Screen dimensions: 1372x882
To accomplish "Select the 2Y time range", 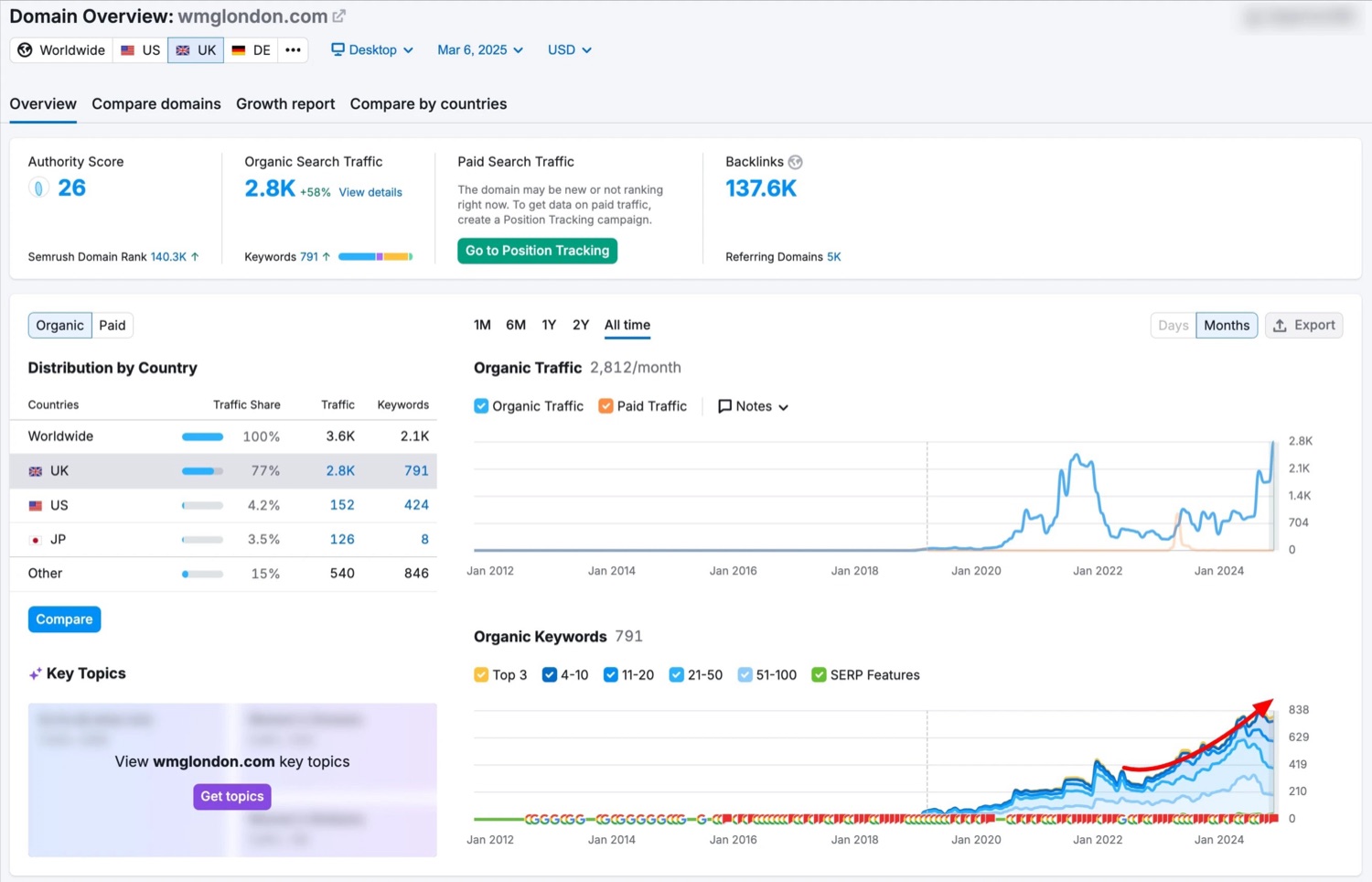I will [x=581, y=325].
